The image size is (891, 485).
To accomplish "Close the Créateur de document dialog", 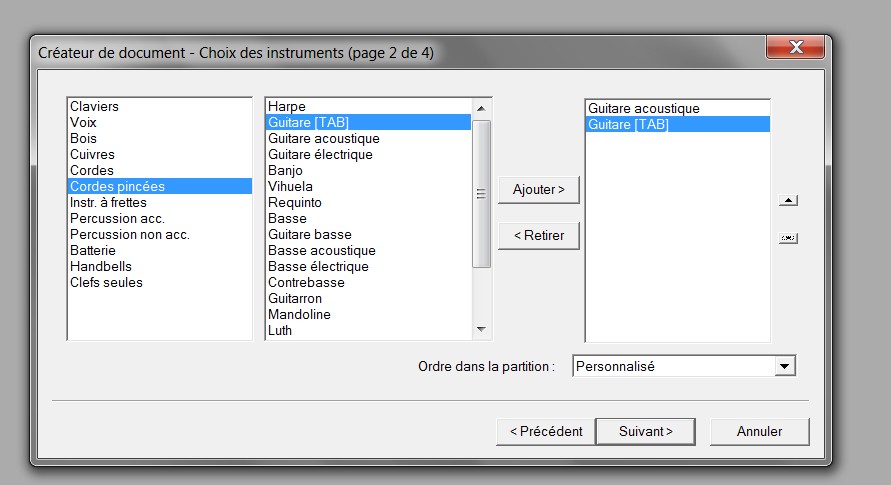I will [x=795, y=48].
